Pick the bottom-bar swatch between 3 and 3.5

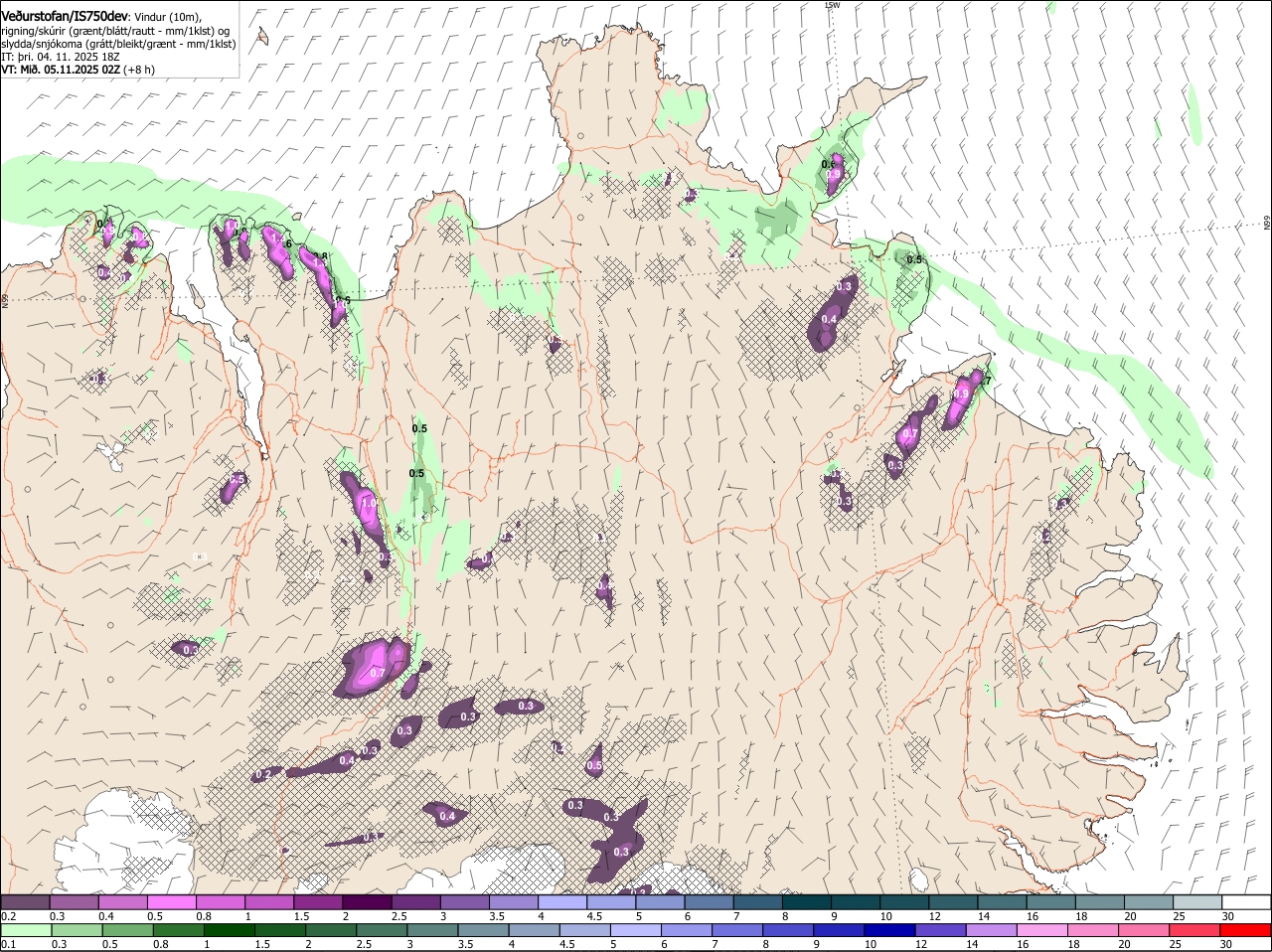click(432, 930)
